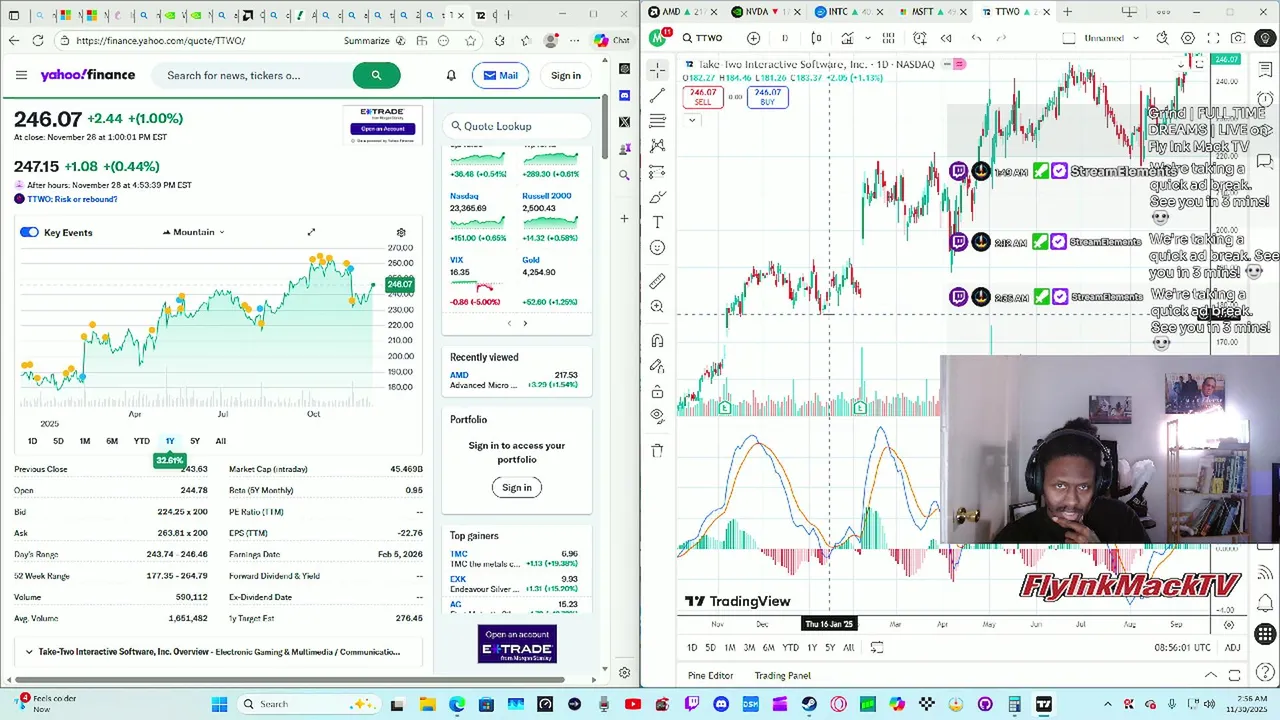Select the text annotation tool
Image resolution: width=1280 pixels, height=720 pixels.
tap(657, 222)
